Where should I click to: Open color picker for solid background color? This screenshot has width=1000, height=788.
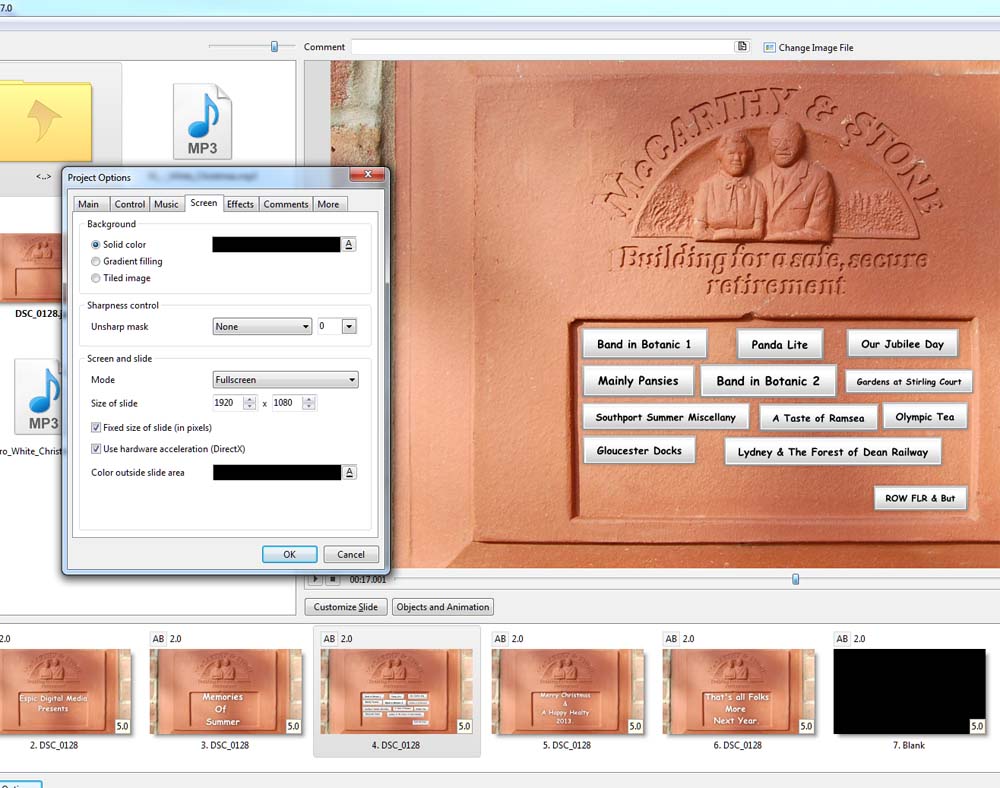(349, 244)
